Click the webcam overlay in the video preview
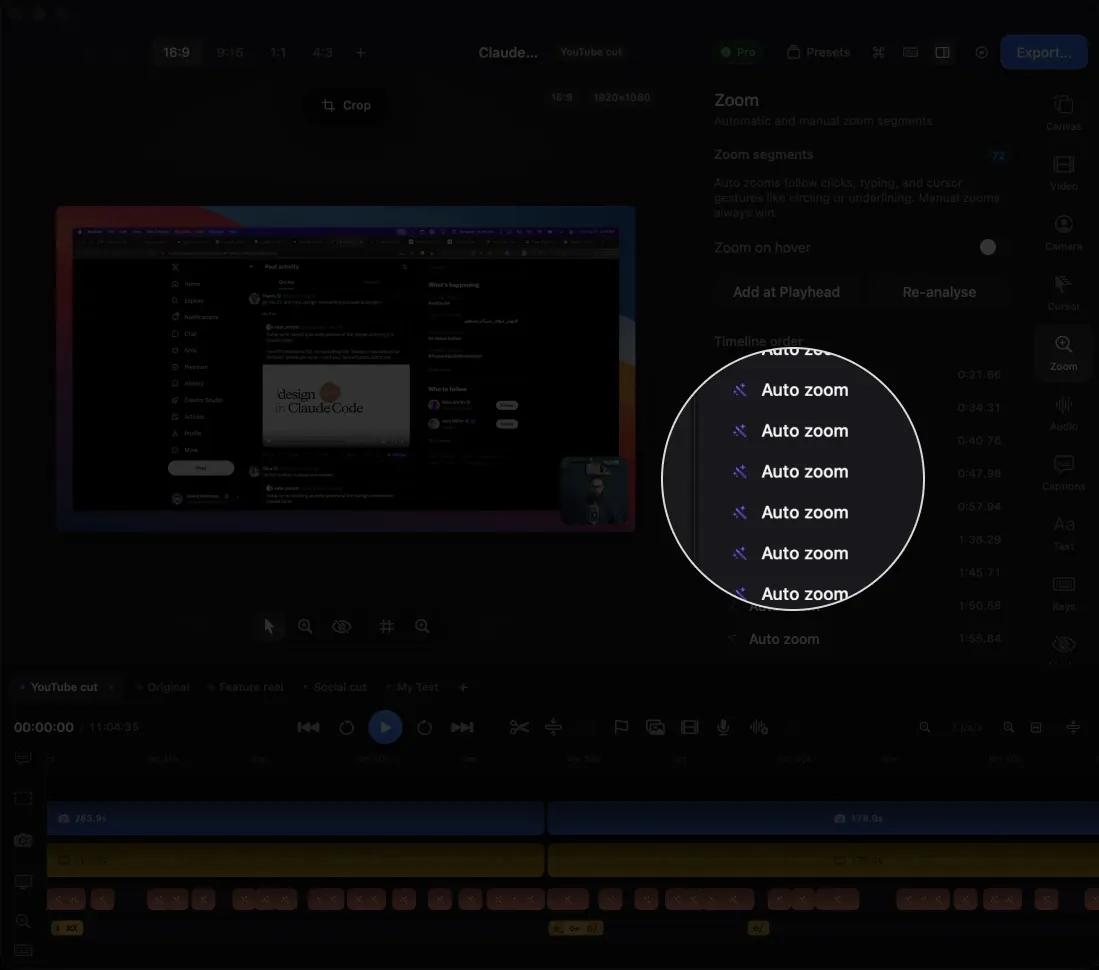The image size is (1099, 970). coord(594,491)
